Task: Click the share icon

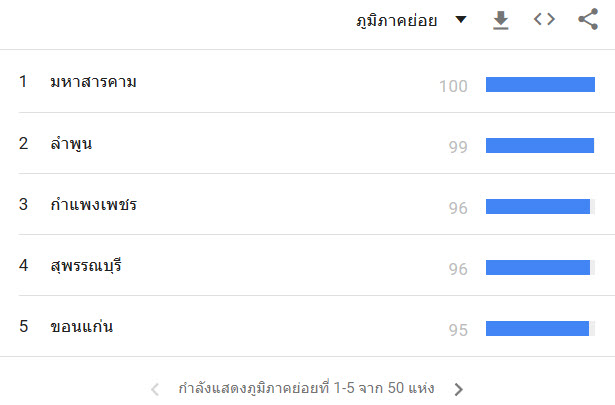Action: pos(588,19)
